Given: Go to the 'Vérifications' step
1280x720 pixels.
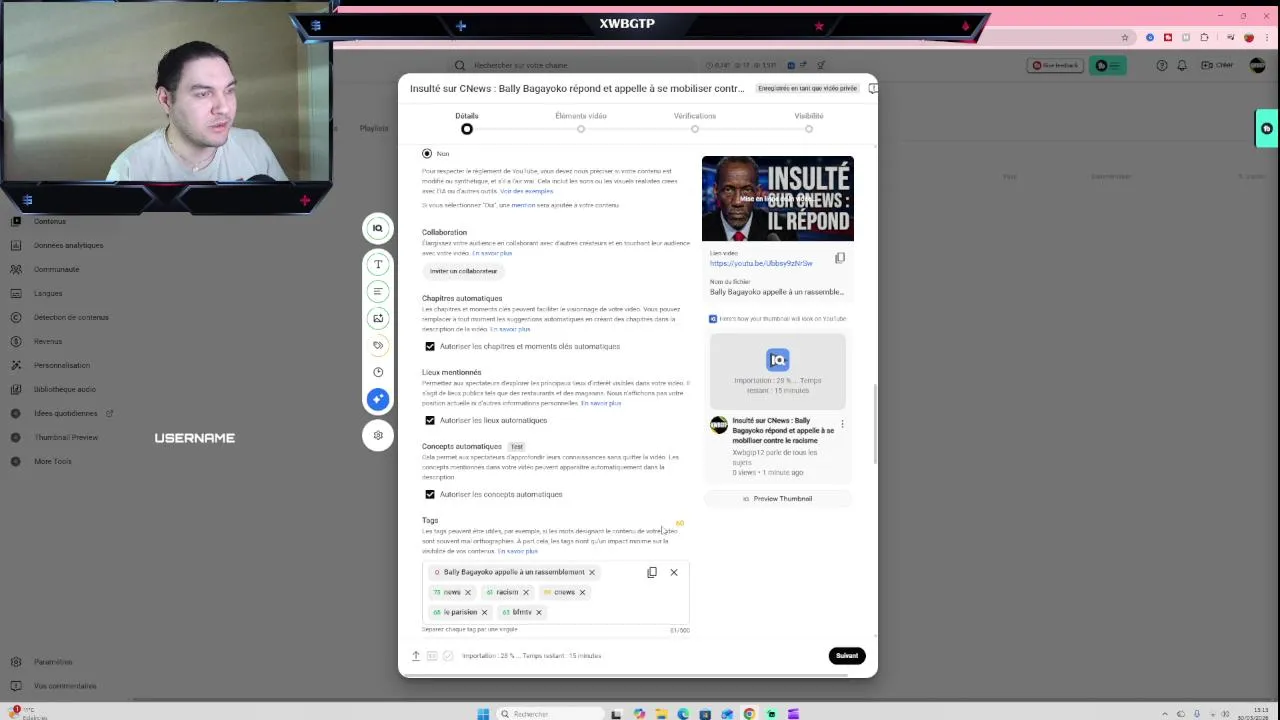Looking at the screenshot, I should coord(695,122).
